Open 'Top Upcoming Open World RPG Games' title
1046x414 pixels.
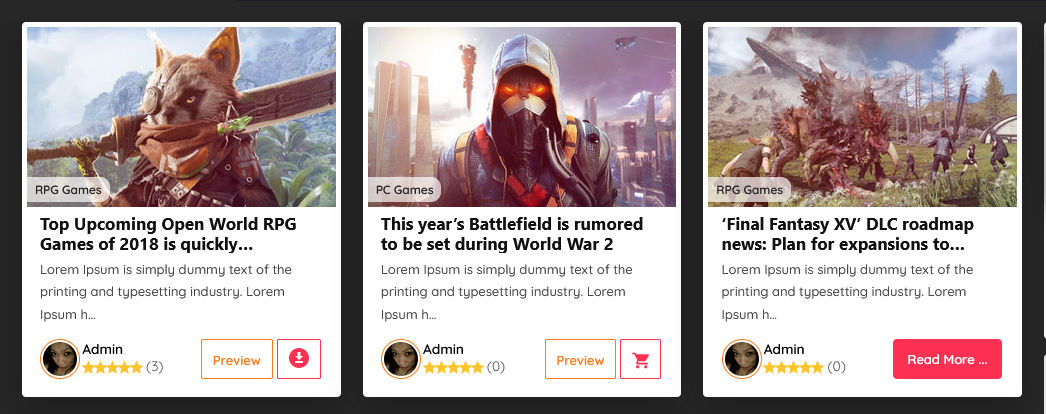coord(168,234)
